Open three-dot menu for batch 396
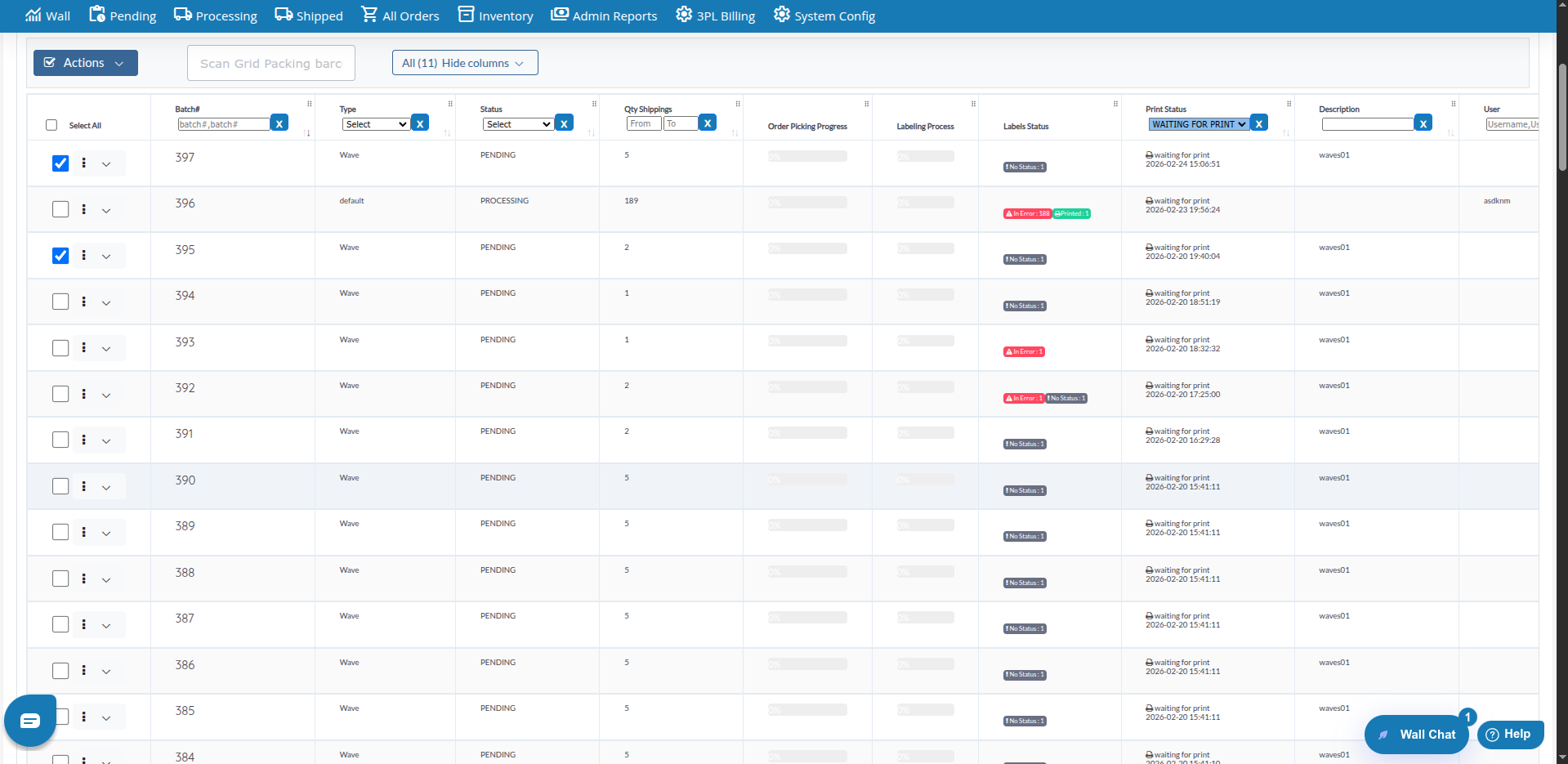Screen dimensions: 1568x764 (84, 209)
